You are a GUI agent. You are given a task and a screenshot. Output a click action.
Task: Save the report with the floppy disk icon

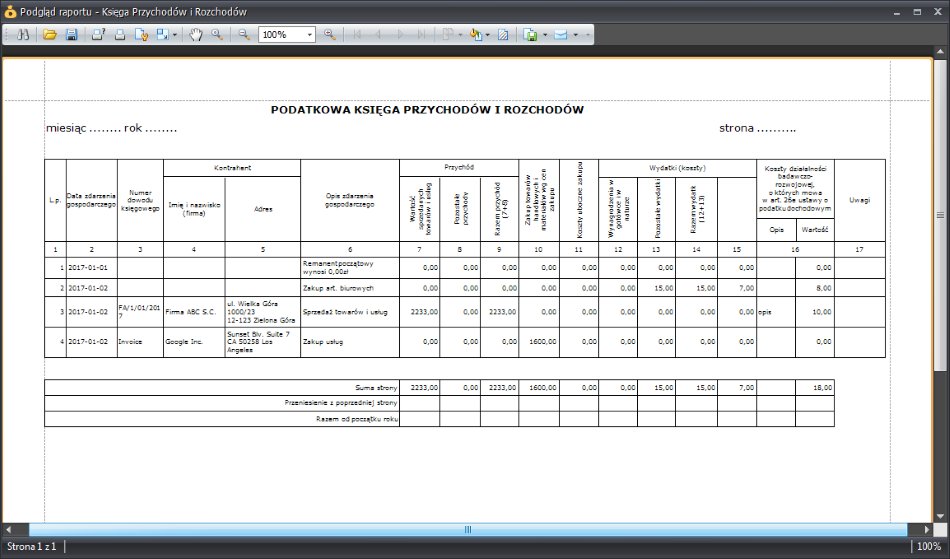pyautogui.click(x=71, y=35)
